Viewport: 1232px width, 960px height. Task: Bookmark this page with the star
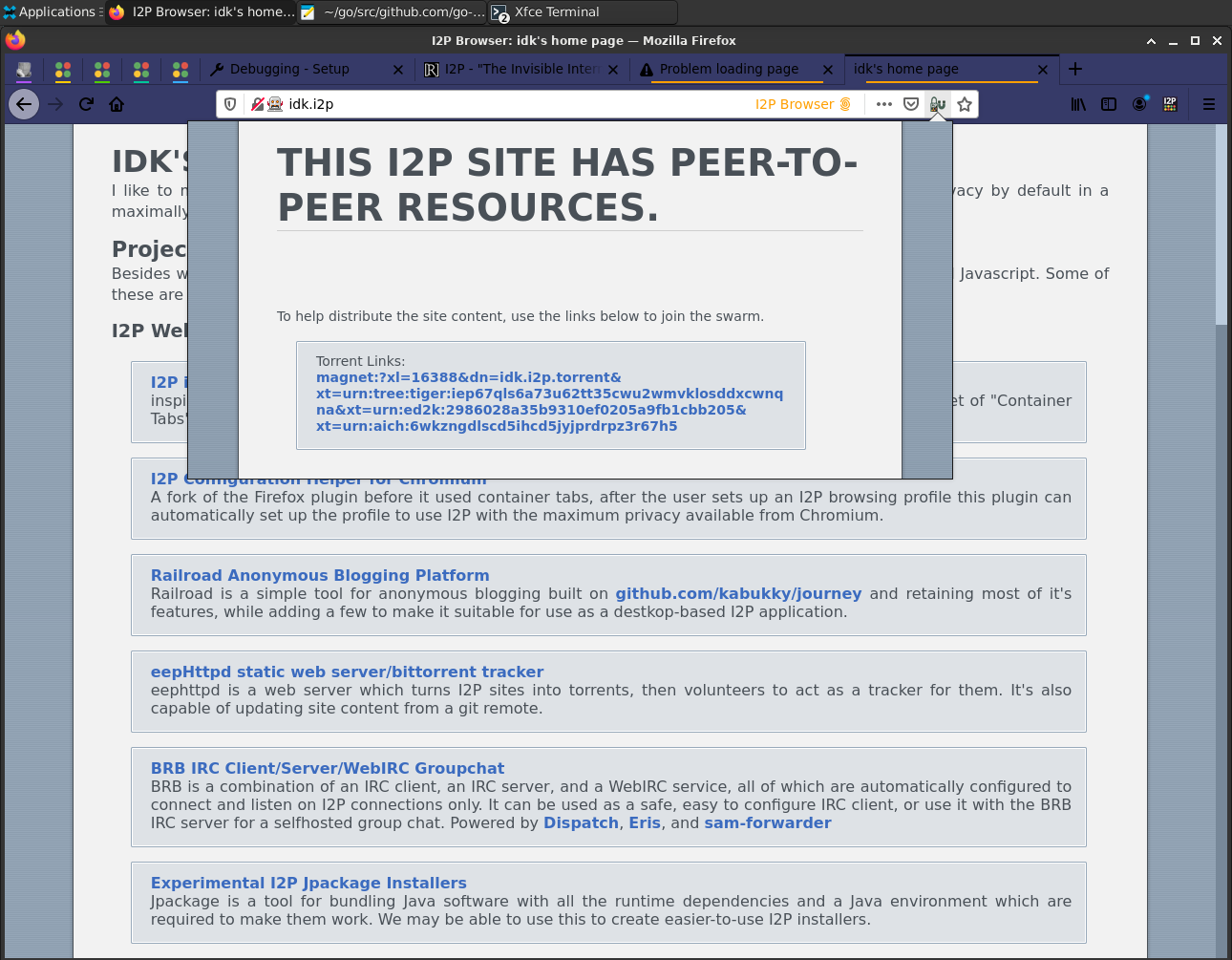point(965,104)
